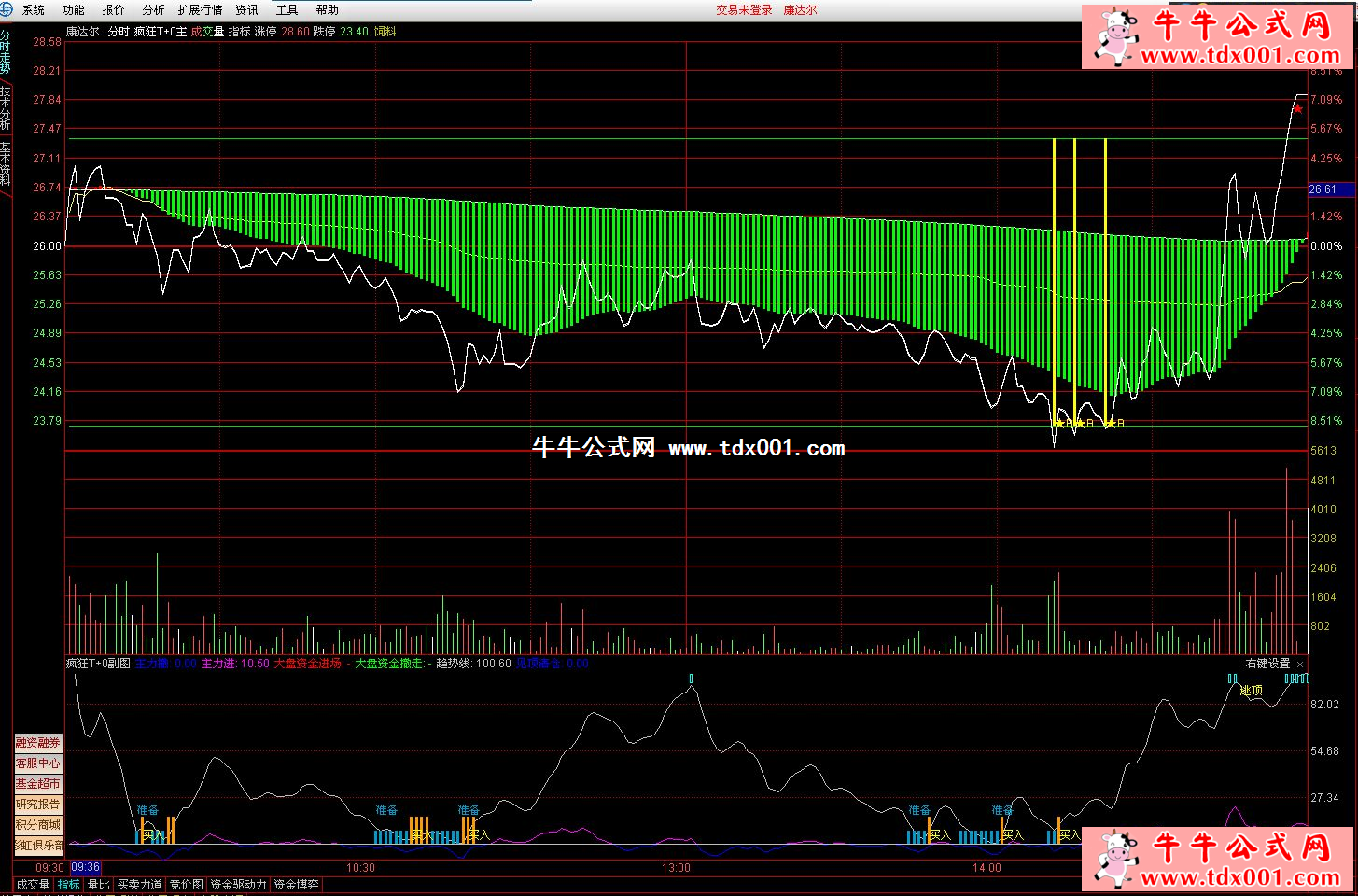This screenshot has height=896, width=1358.
Task: Select the 基本资料 side tab
Action: [6, 164]
